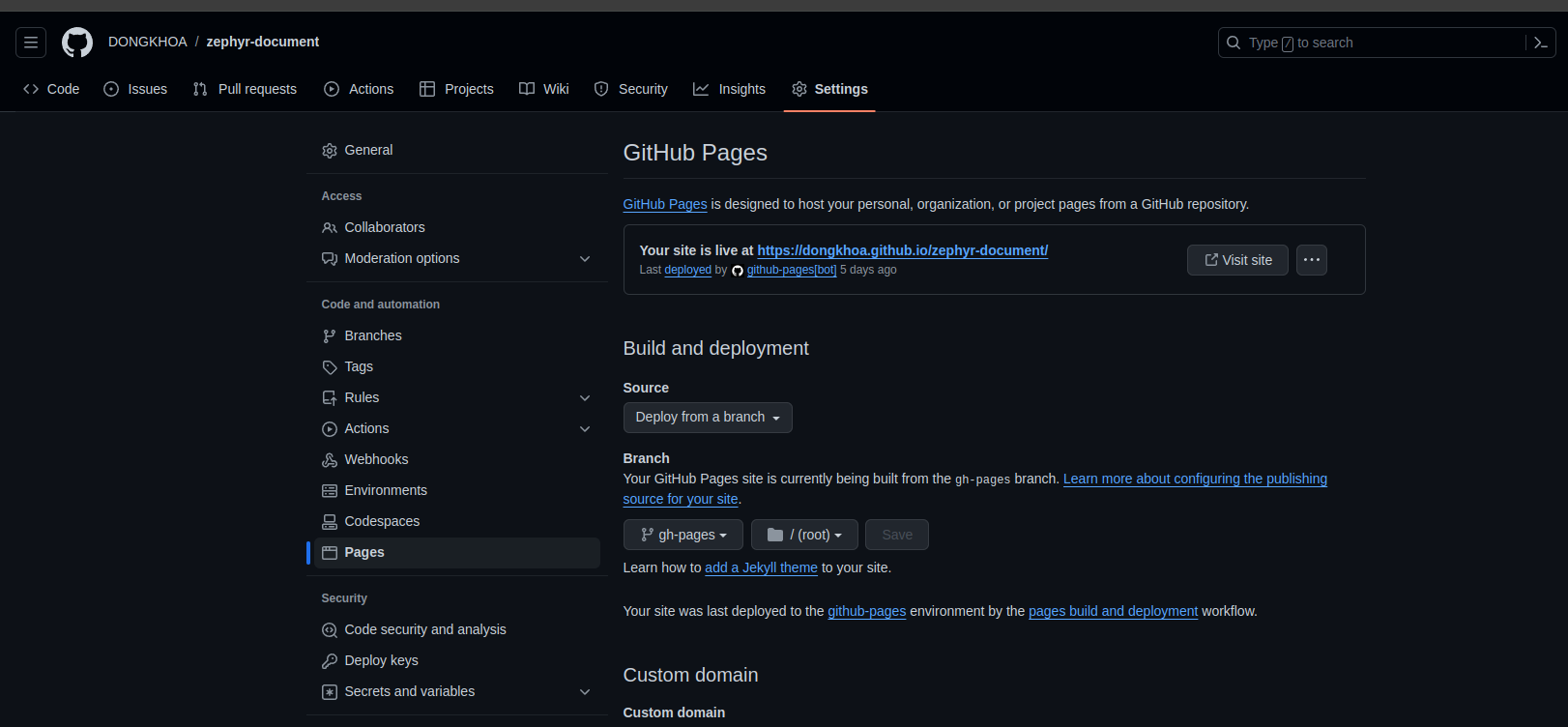Open the Insights tab
The height and width of the screenshot is (727, 1568).
coord(730,89)
